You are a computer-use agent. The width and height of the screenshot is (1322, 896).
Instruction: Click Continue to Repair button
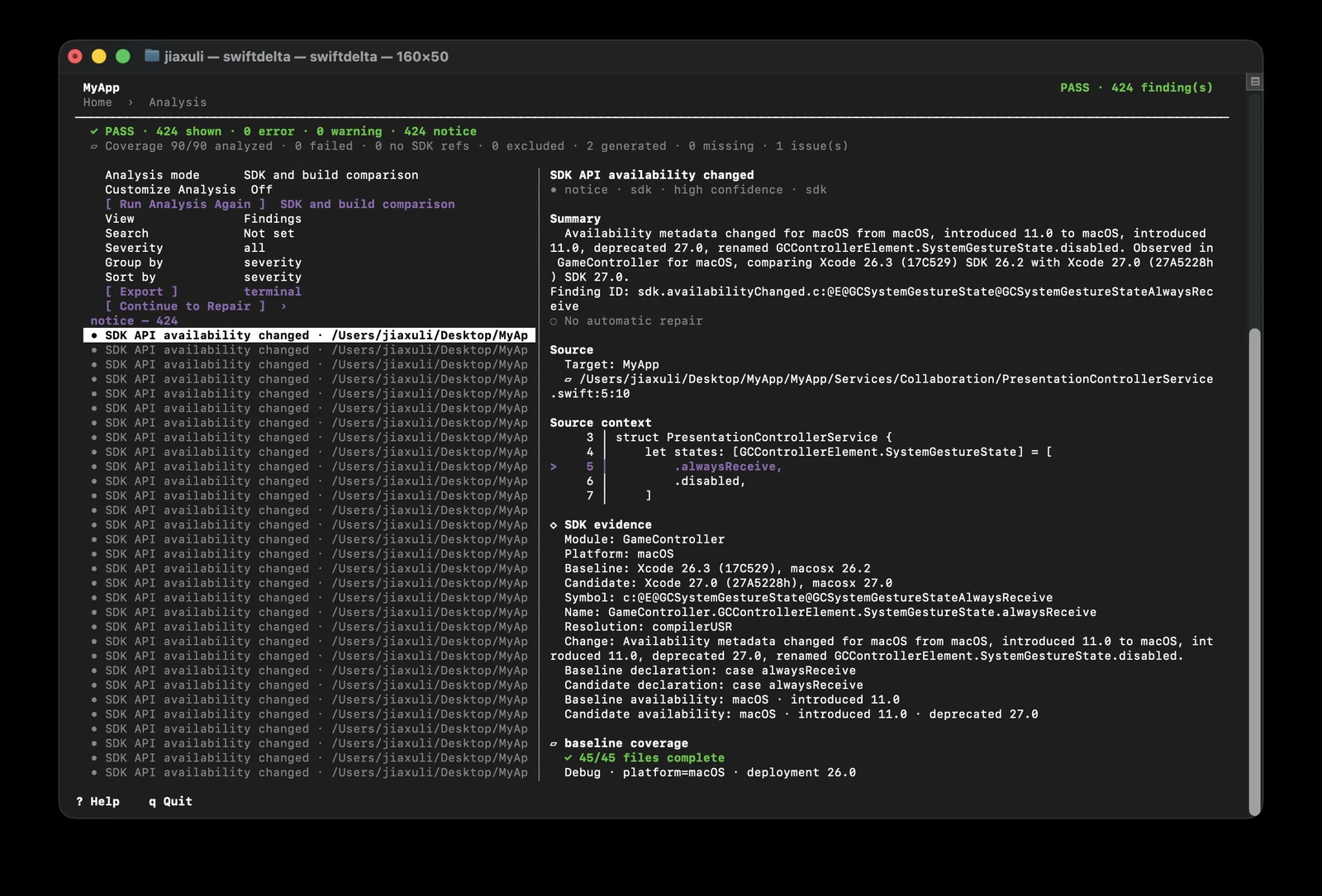point(185,306)
